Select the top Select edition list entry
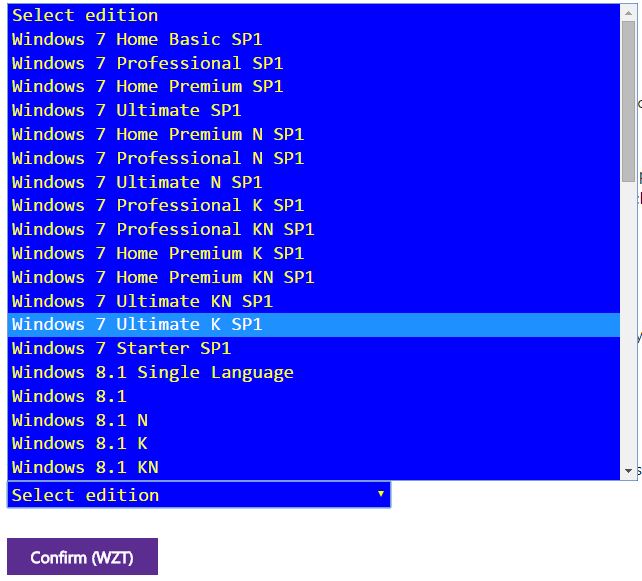The width and height of the screenshot is (642, 581). point(314,16)
